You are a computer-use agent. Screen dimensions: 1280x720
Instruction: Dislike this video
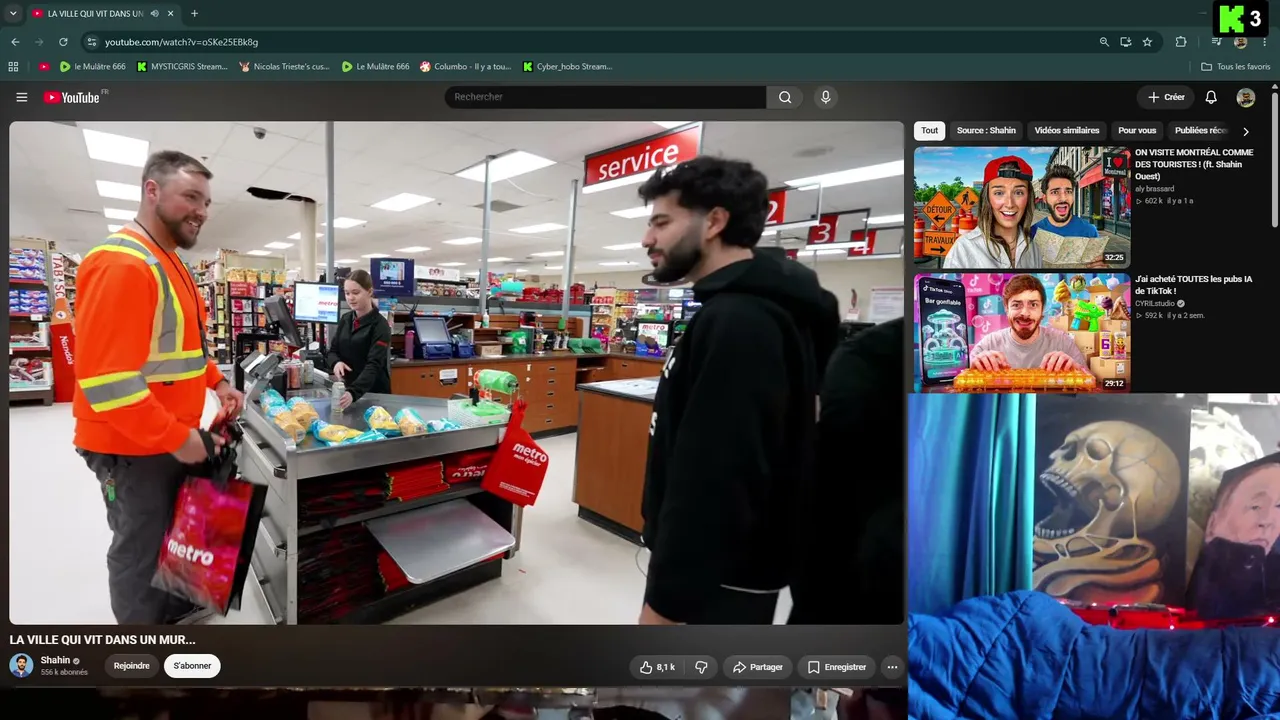[x=701, y=667]
